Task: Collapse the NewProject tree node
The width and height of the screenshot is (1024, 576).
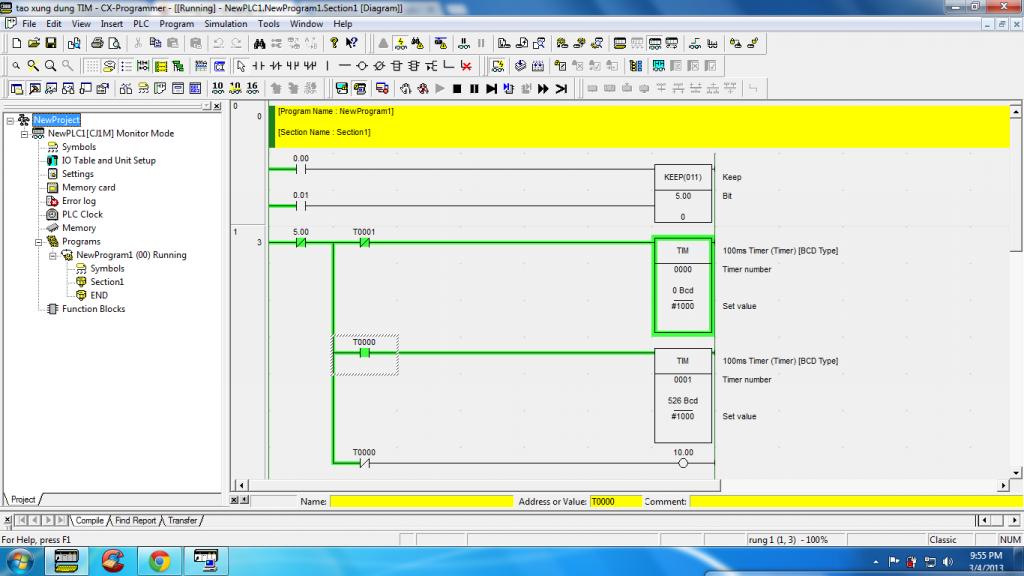Action: click(x=10, y=120)
